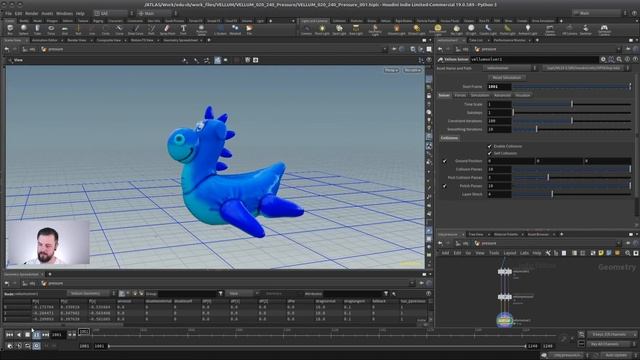Click the Constraint Iterations slider
Image resolution: width=640 pixels, height=360 pixels.
pos(571,121)
